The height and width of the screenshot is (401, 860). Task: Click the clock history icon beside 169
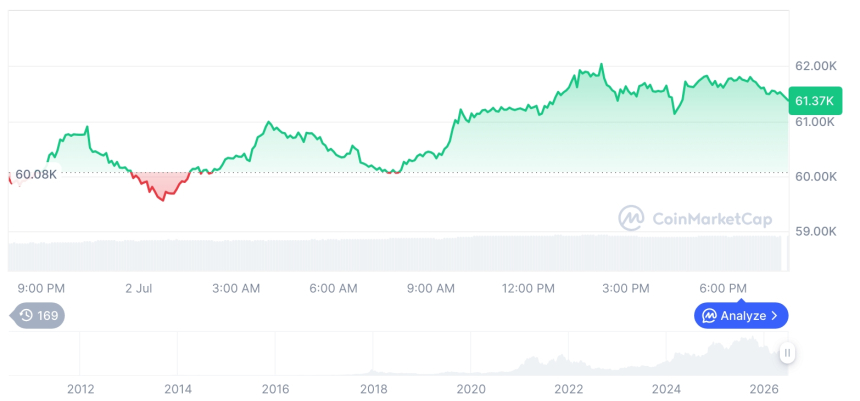(26, 315)
